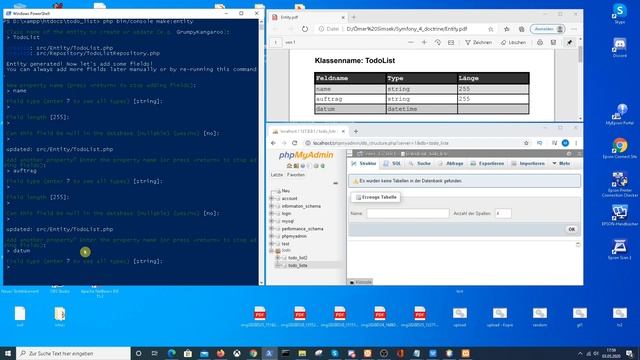This screenshot has width=640, height=360.
Task: Reload the phpMyAdmin page in Chrome
Action: 294,143
